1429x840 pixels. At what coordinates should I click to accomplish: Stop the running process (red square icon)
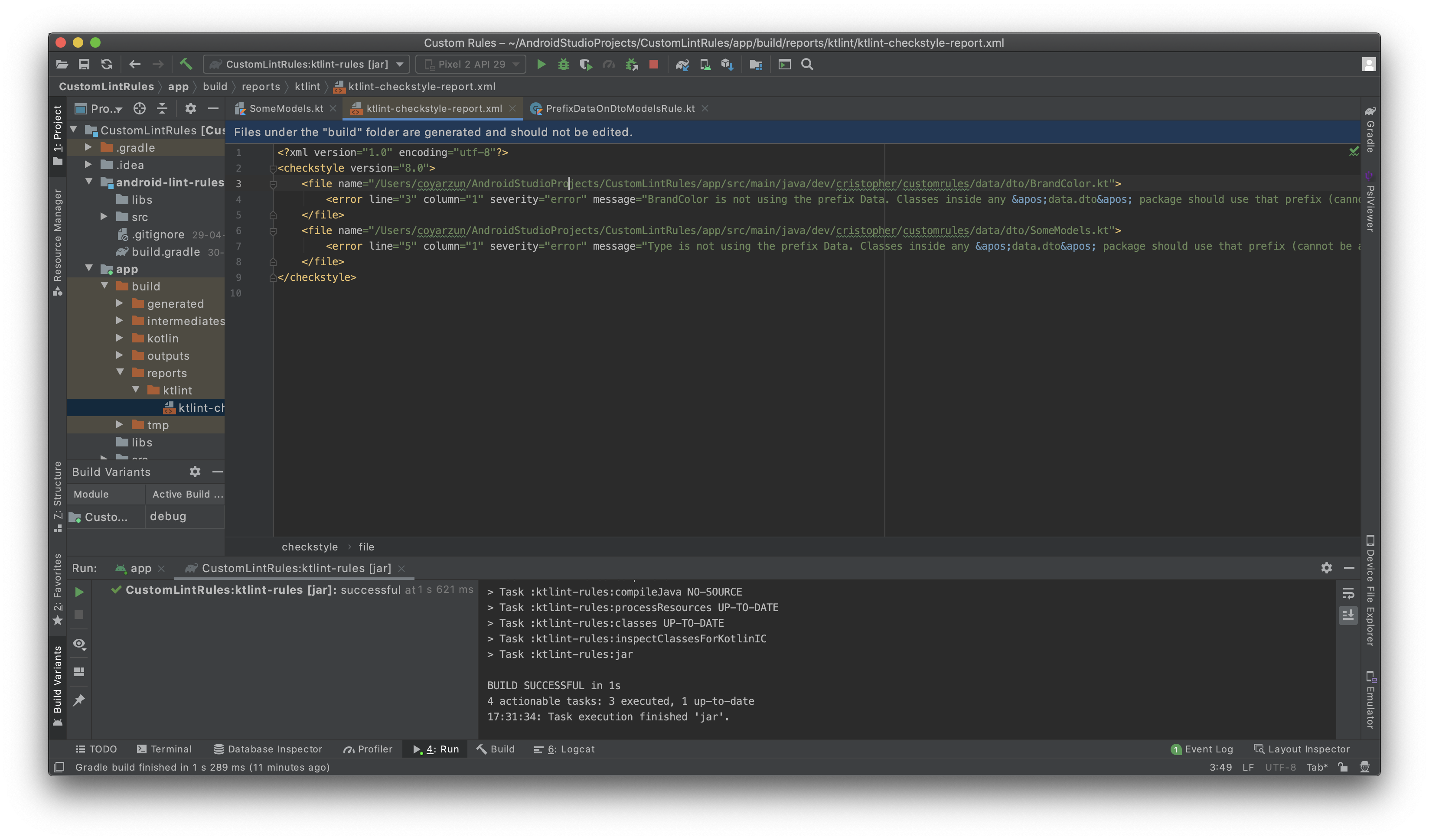coord(653,64)
